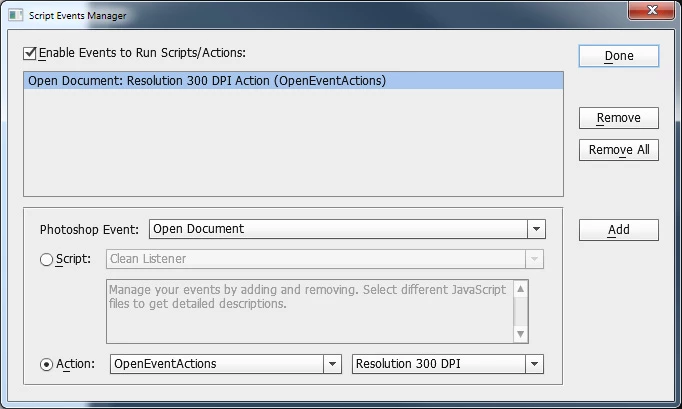Click the Script Events Manager title bar icon
This screenshot has width=682, height=409.
click(16, 15)
